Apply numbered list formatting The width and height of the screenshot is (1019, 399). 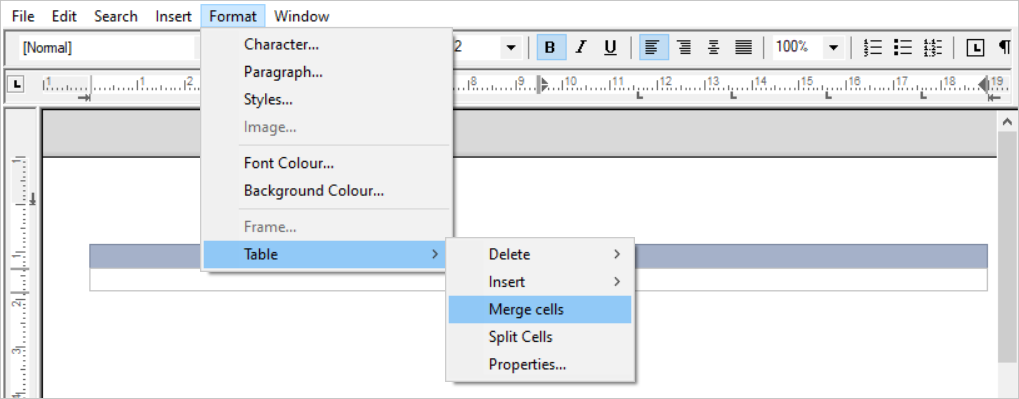click(x=873, y=47)
